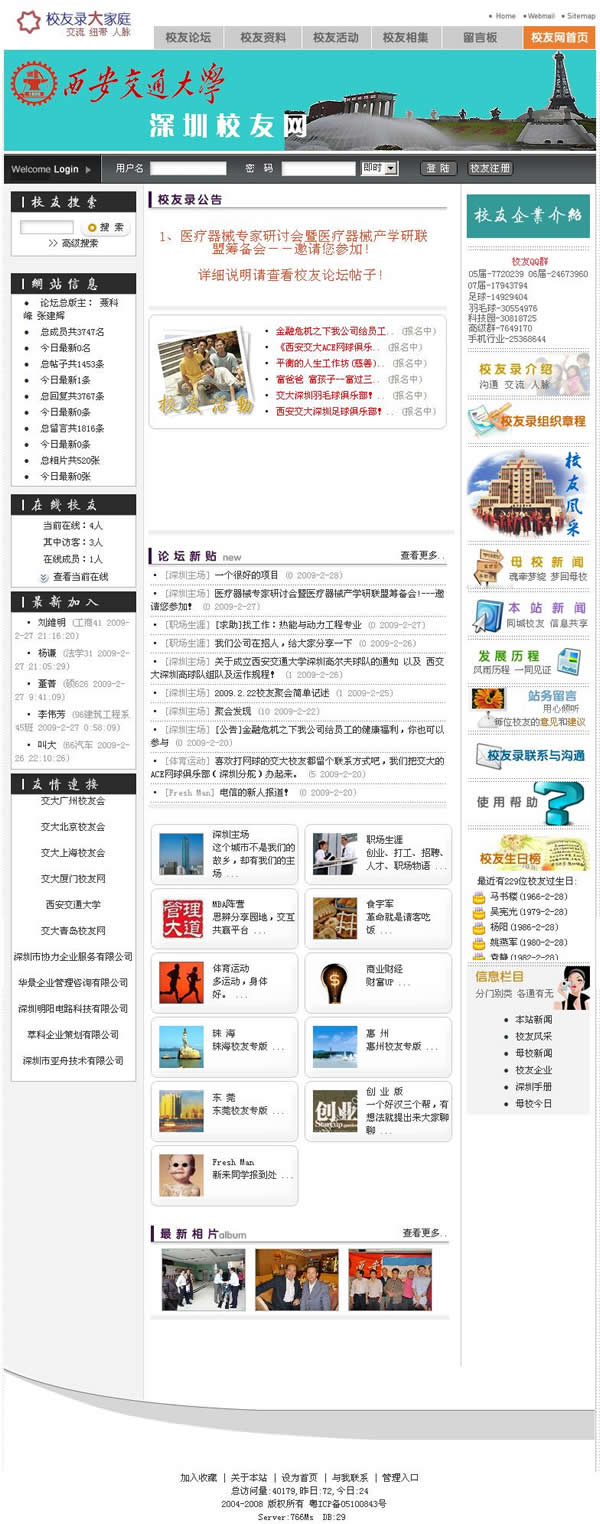This screenshot has height=1524, width=600.
Task: Open the 惠州 forum icon
Action: [x=335, y=1046]
